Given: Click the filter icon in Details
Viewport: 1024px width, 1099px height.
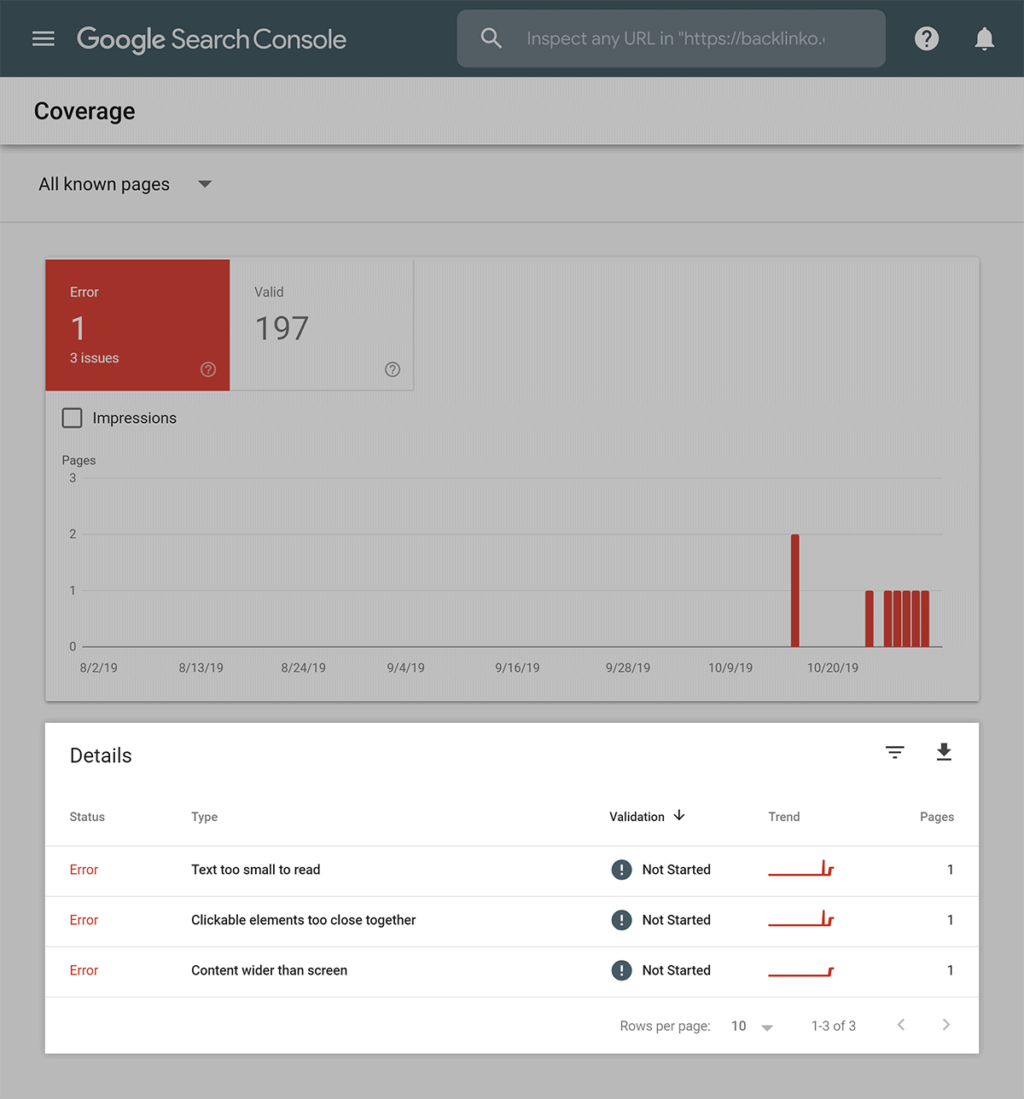Looking at the screenshot, I should [x=895, y=753].
